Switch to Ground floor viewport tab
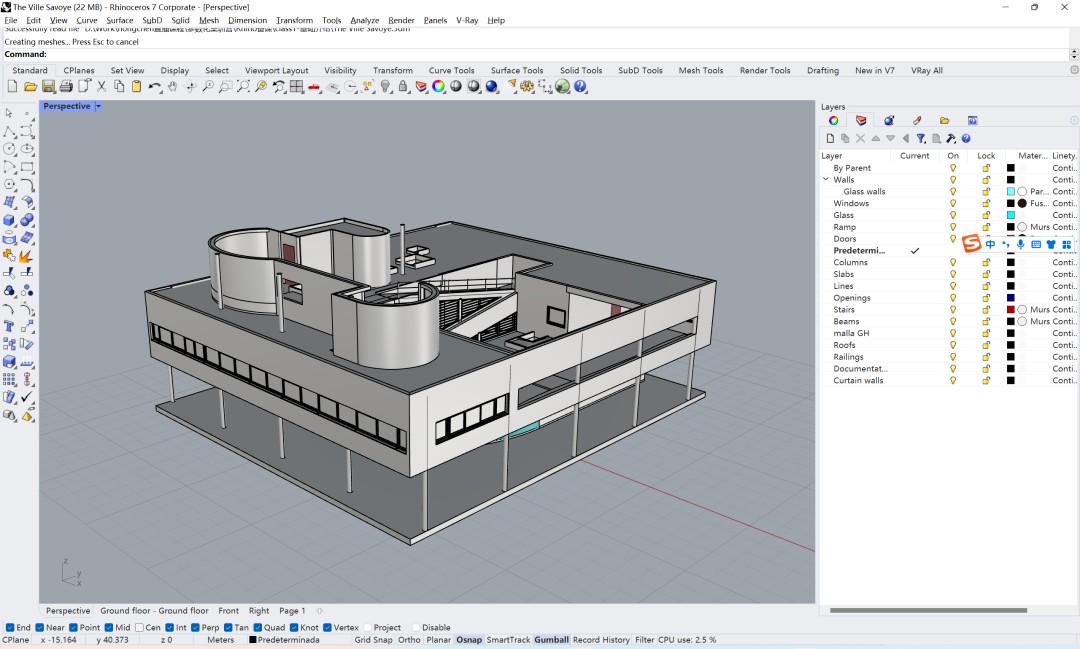This screenshot has height=649, width=1080. (x=154, y=610)
